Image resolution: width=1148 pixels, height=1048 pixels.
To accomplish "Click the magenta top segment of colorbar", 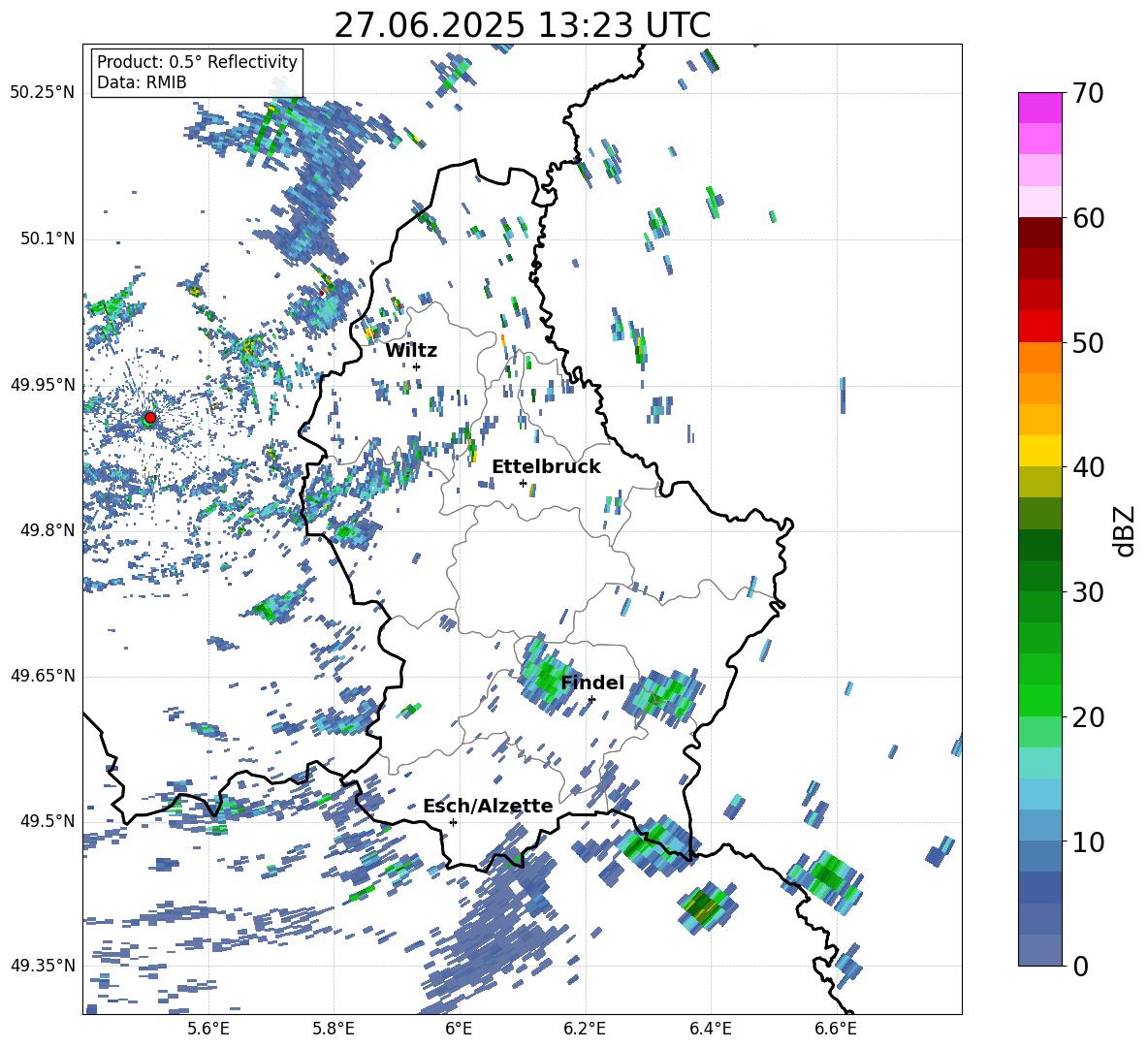I will pyautogui.click(x=1039, y=108).
